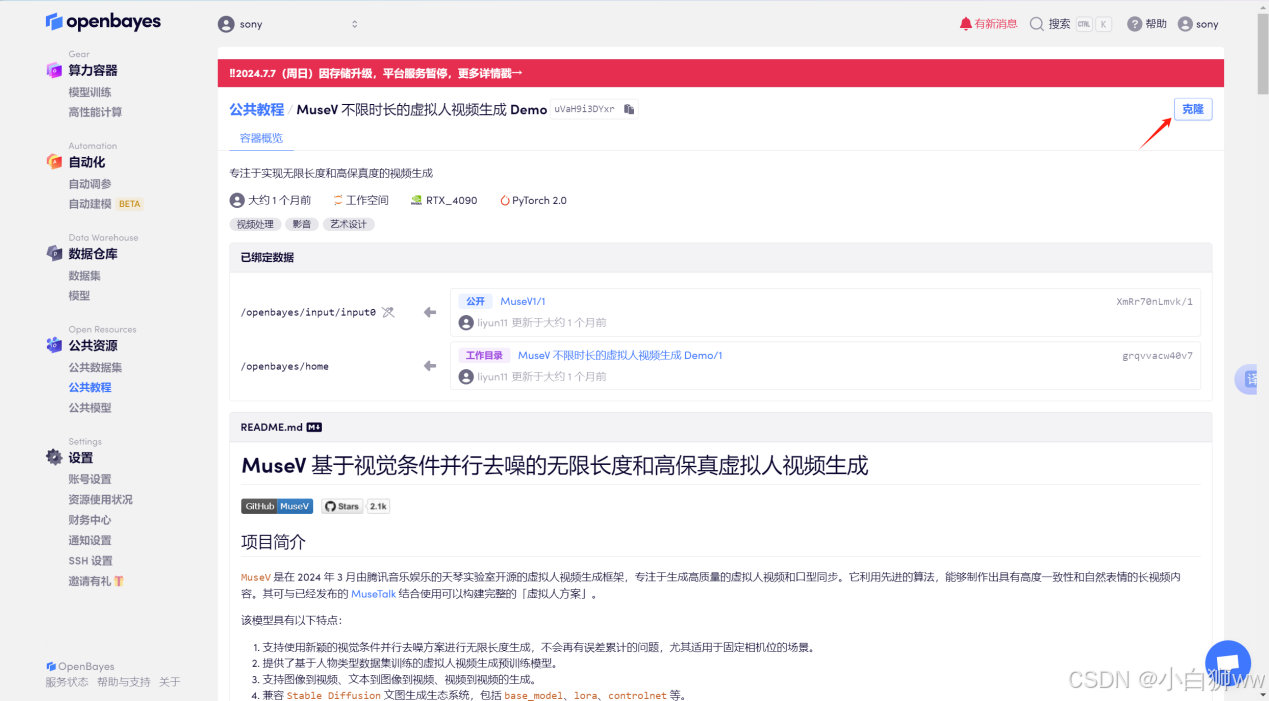Open 公共教程 in sidebar
Image resolution: width=1269 pixels, height=701 pixels.
(90, 387)
